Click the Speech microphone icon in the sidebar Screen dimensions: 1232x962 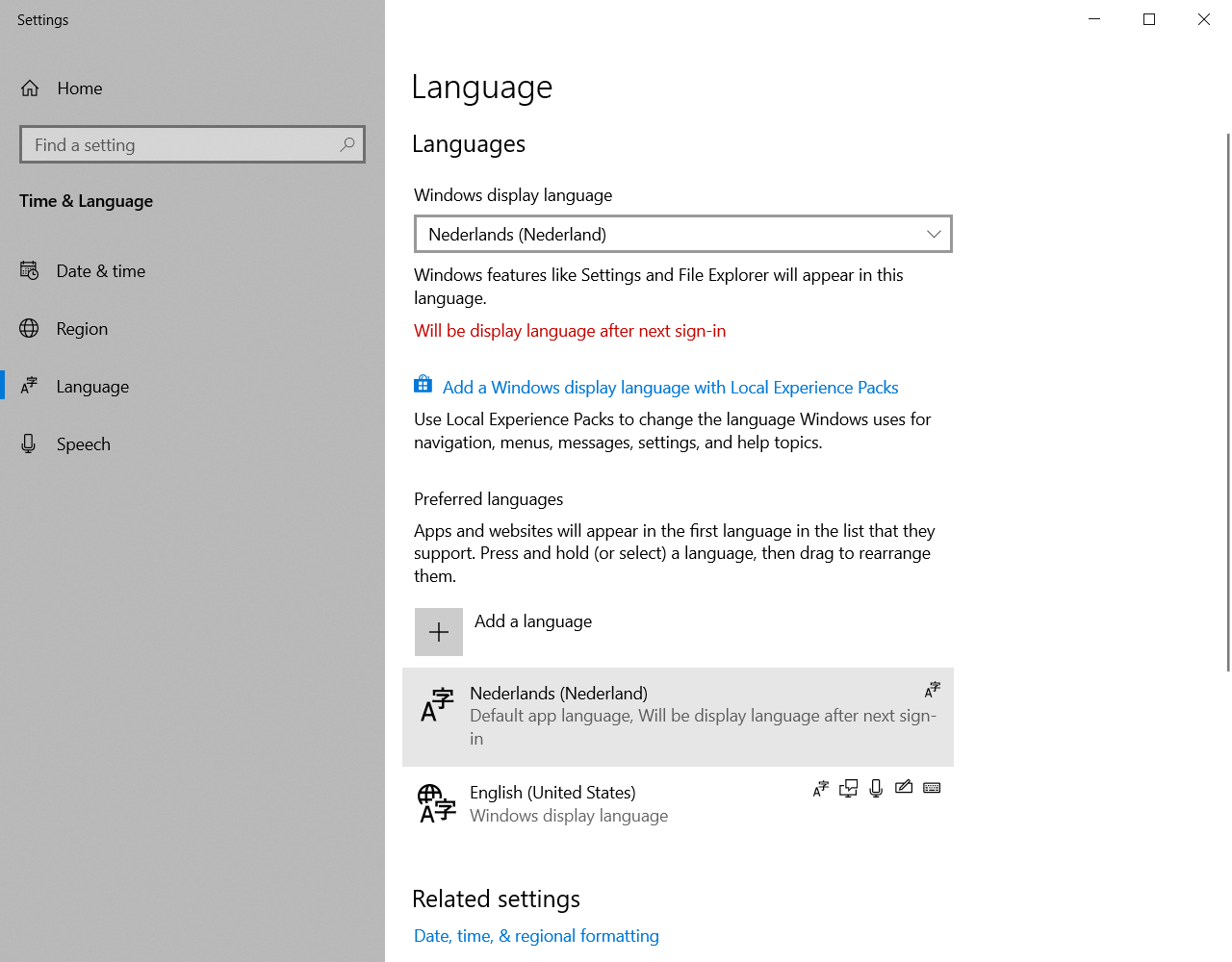tap(29, 443)
